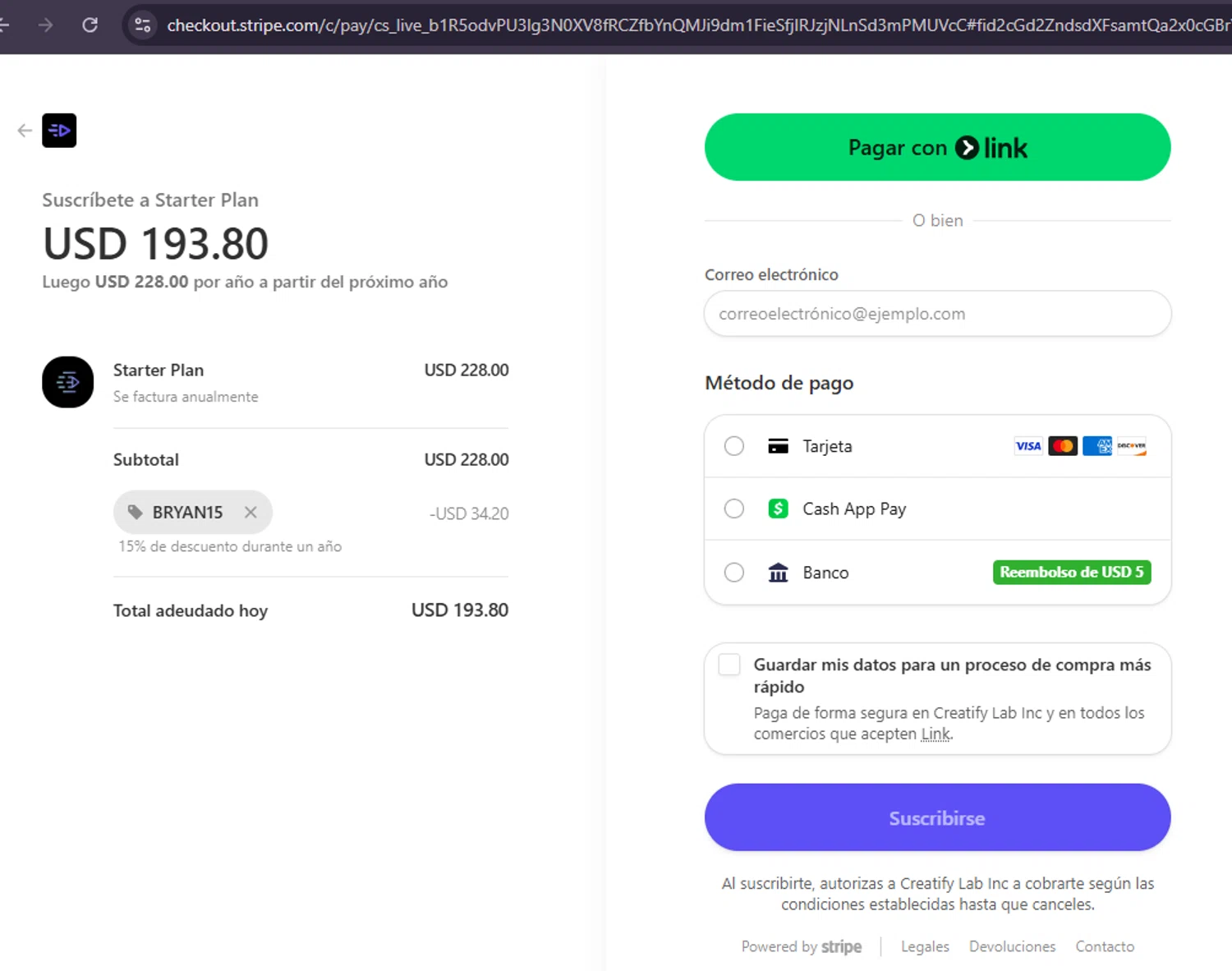Open the Contacto footer link
The height and width of the screenshot is (971, 1232).
click(x=1105, y=946)
